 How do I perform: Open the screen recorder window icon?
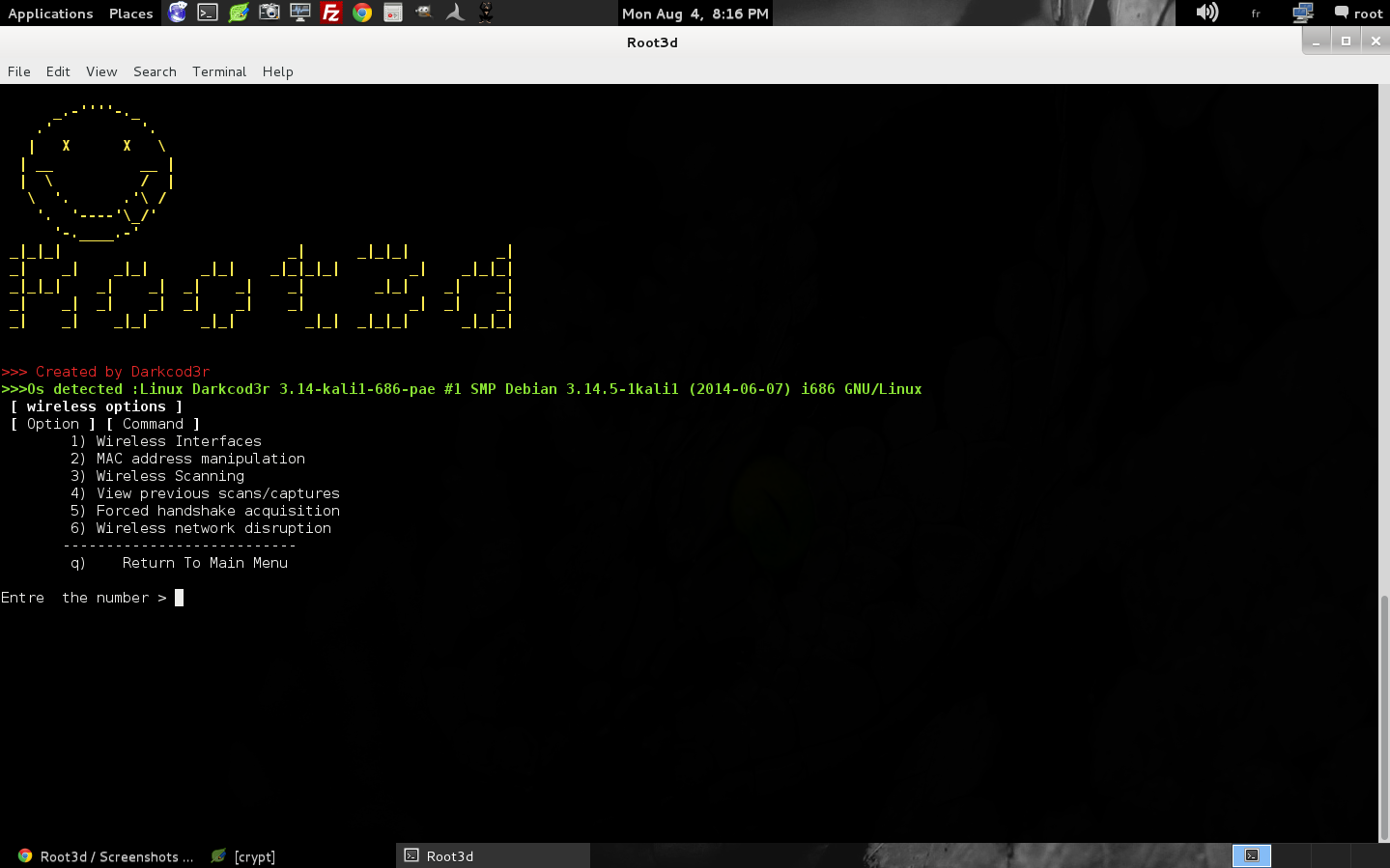(393, 13)
